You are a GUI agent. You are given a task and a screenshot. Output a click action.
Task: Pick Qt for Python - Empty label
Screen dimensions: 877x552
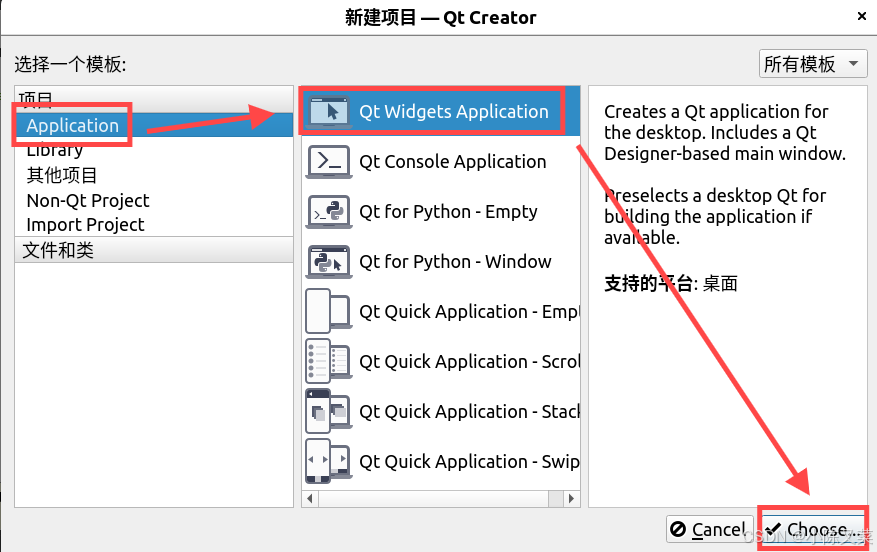[448, 211]
